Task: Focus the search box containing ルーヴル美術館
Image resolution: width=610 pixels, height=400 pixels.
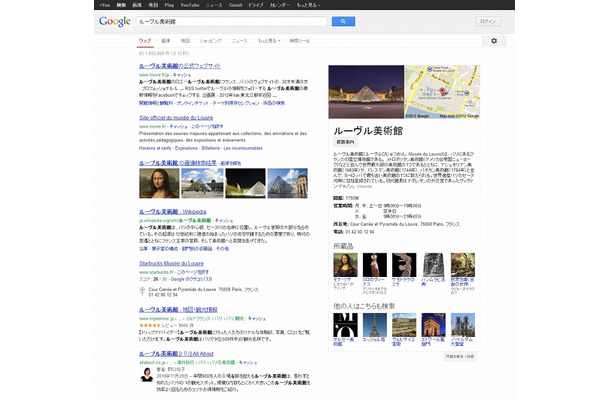Action: point(231,21)
